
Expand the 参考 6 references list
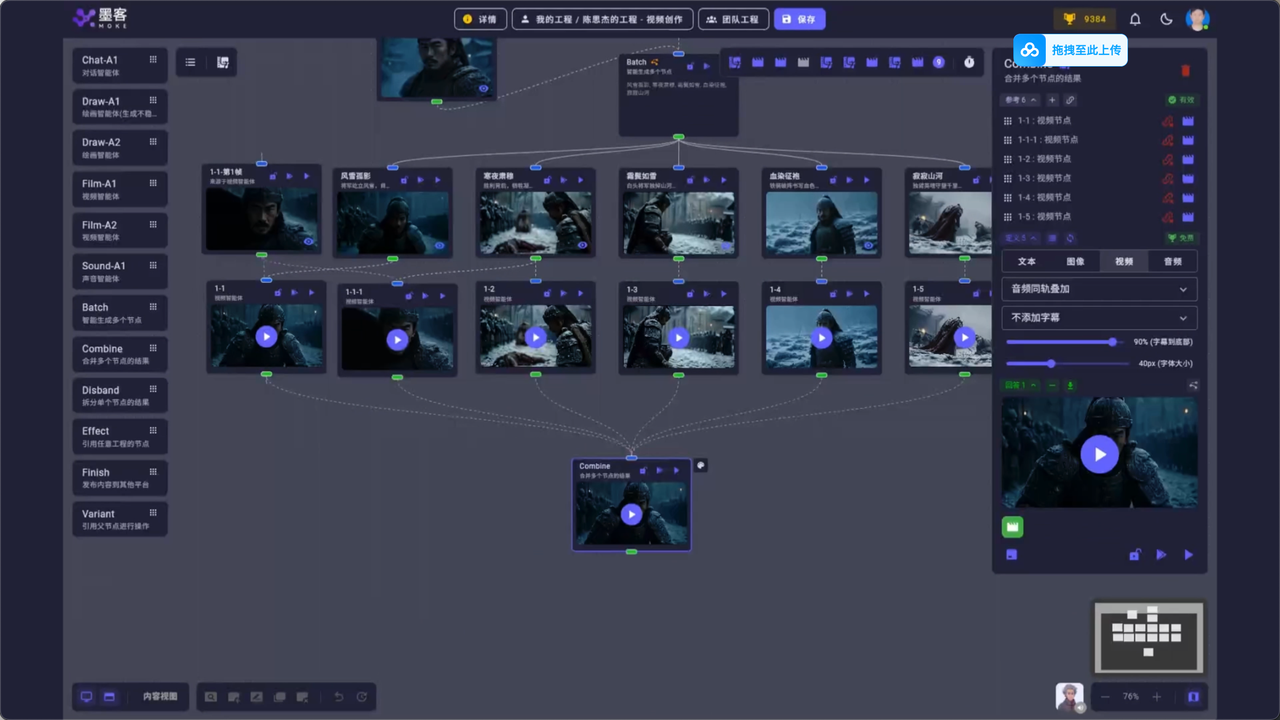[x=1019, y=100]
